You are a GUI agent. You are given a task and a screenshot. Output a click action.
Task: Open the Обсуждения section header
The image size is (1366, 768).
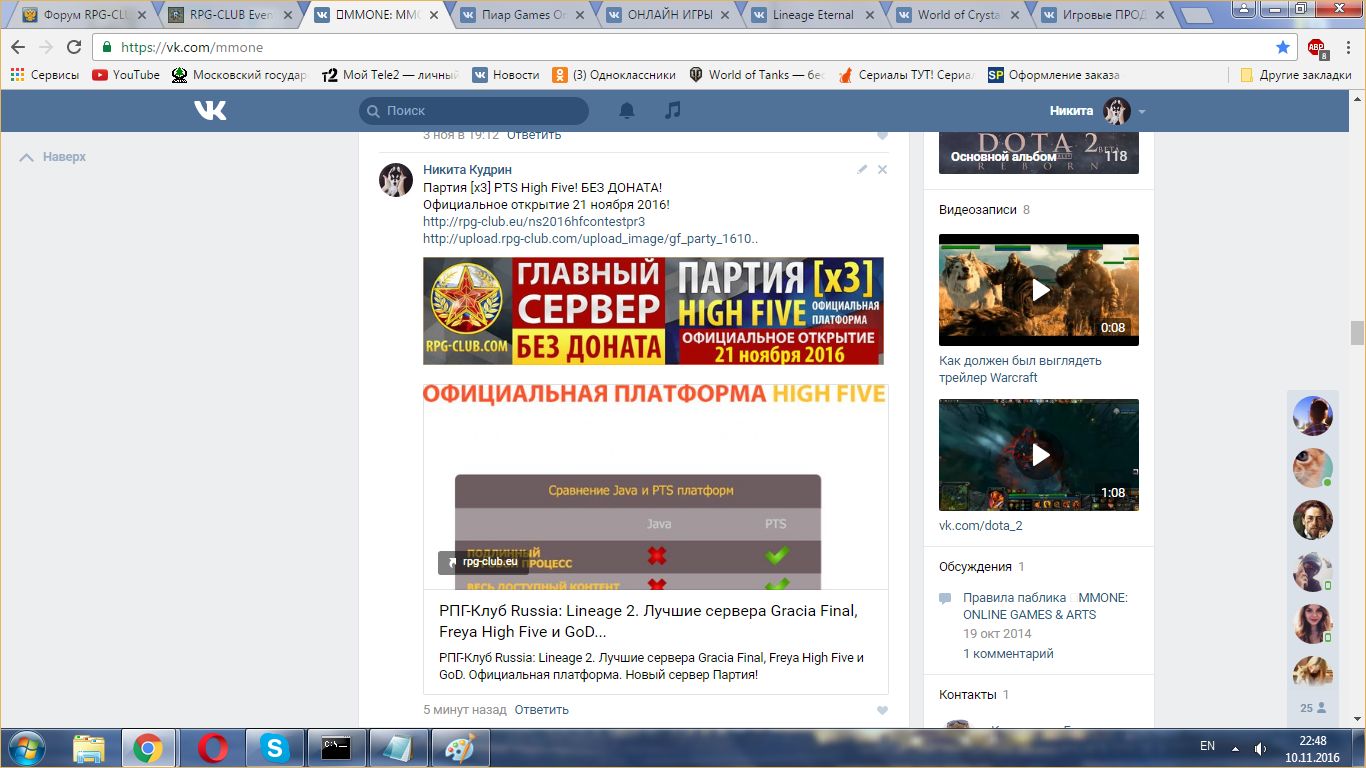(975, 567)
